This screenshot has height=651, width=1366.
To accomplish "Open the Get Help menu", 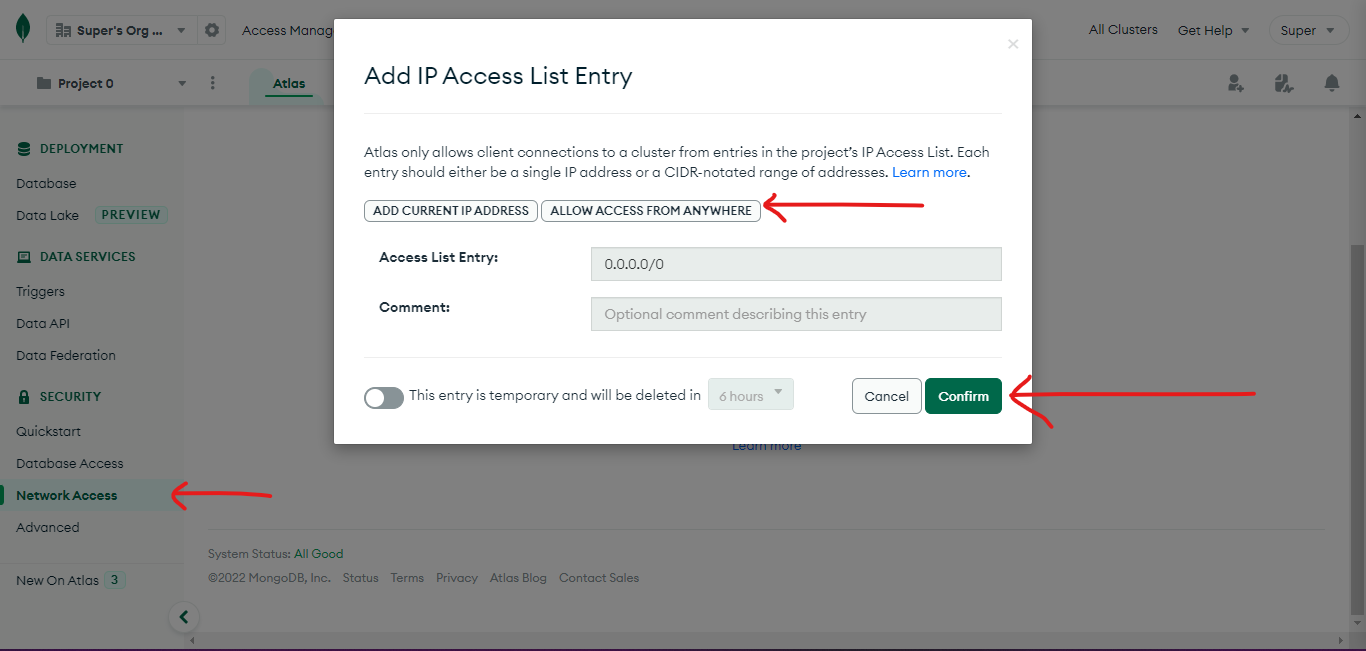I will point(1214,30).
